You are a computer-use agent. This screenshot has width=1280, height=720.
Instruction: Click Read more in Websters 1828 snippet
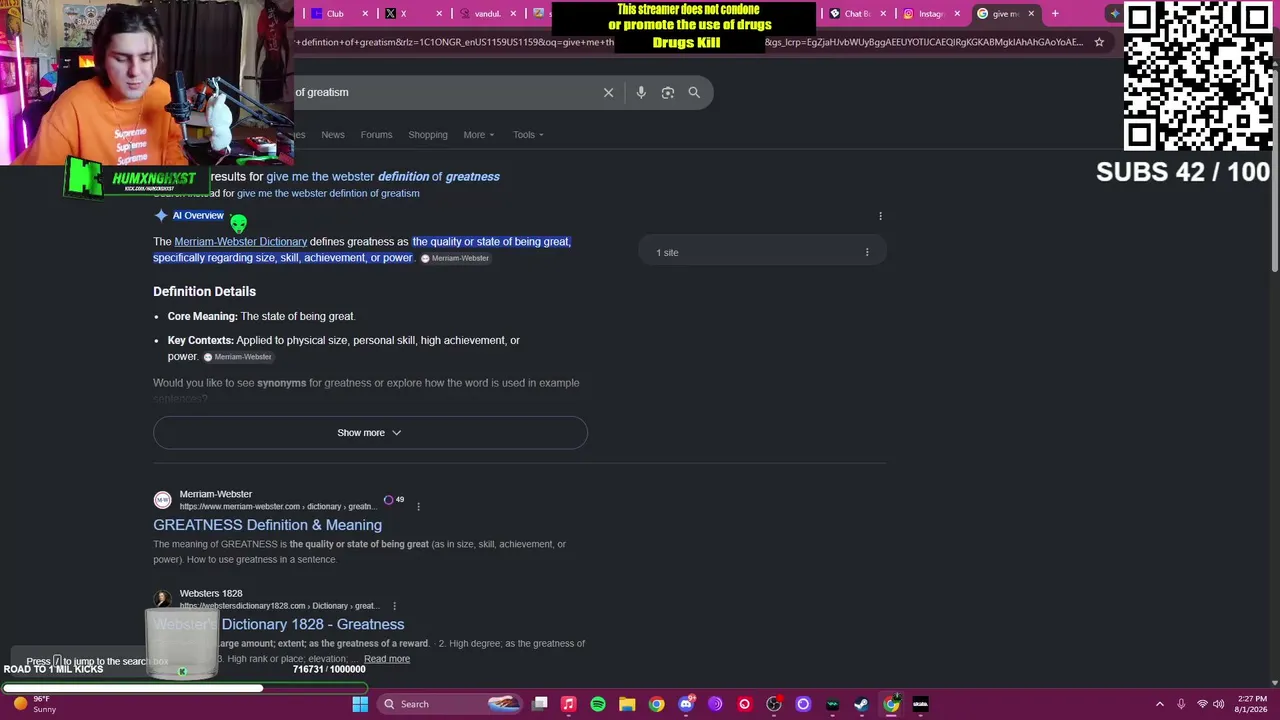click(387, 659)
